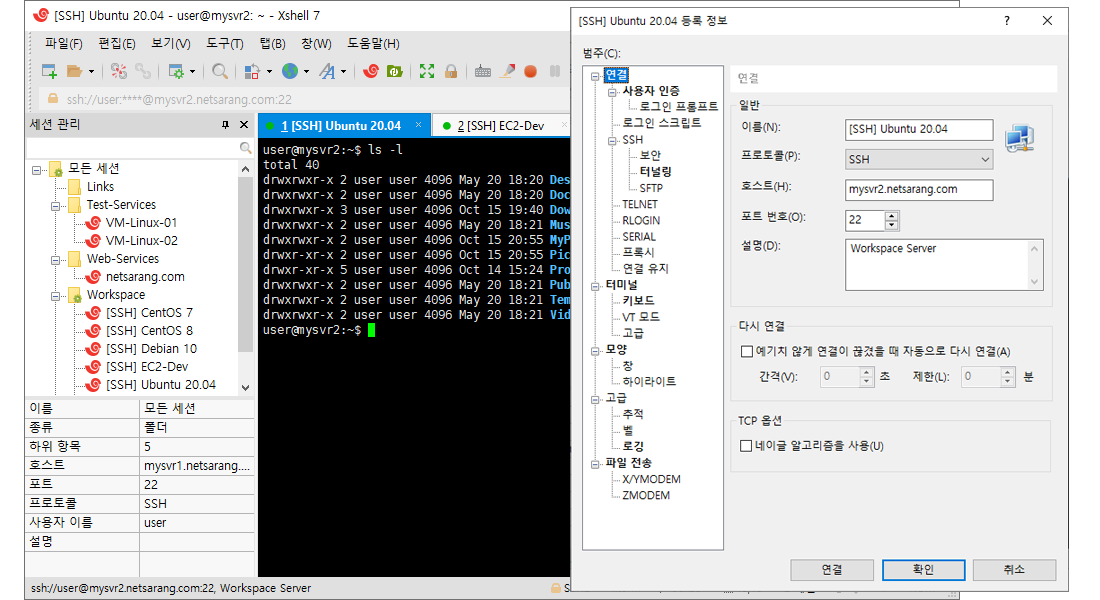Click the keyboard toolbar icon
This screenshot has height=600, width=1100.
pos(483,71)
